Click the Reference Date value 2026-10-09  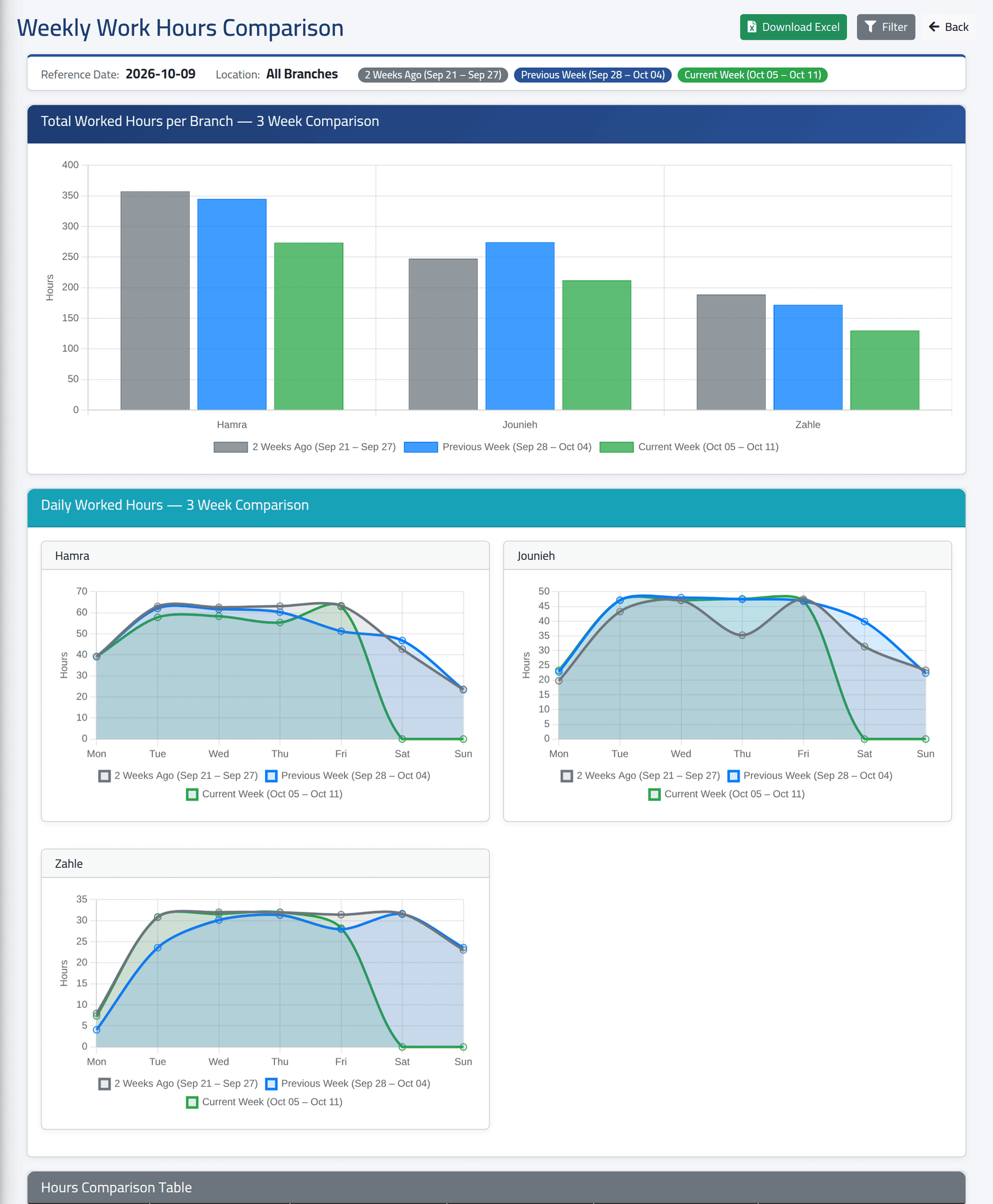160,74
